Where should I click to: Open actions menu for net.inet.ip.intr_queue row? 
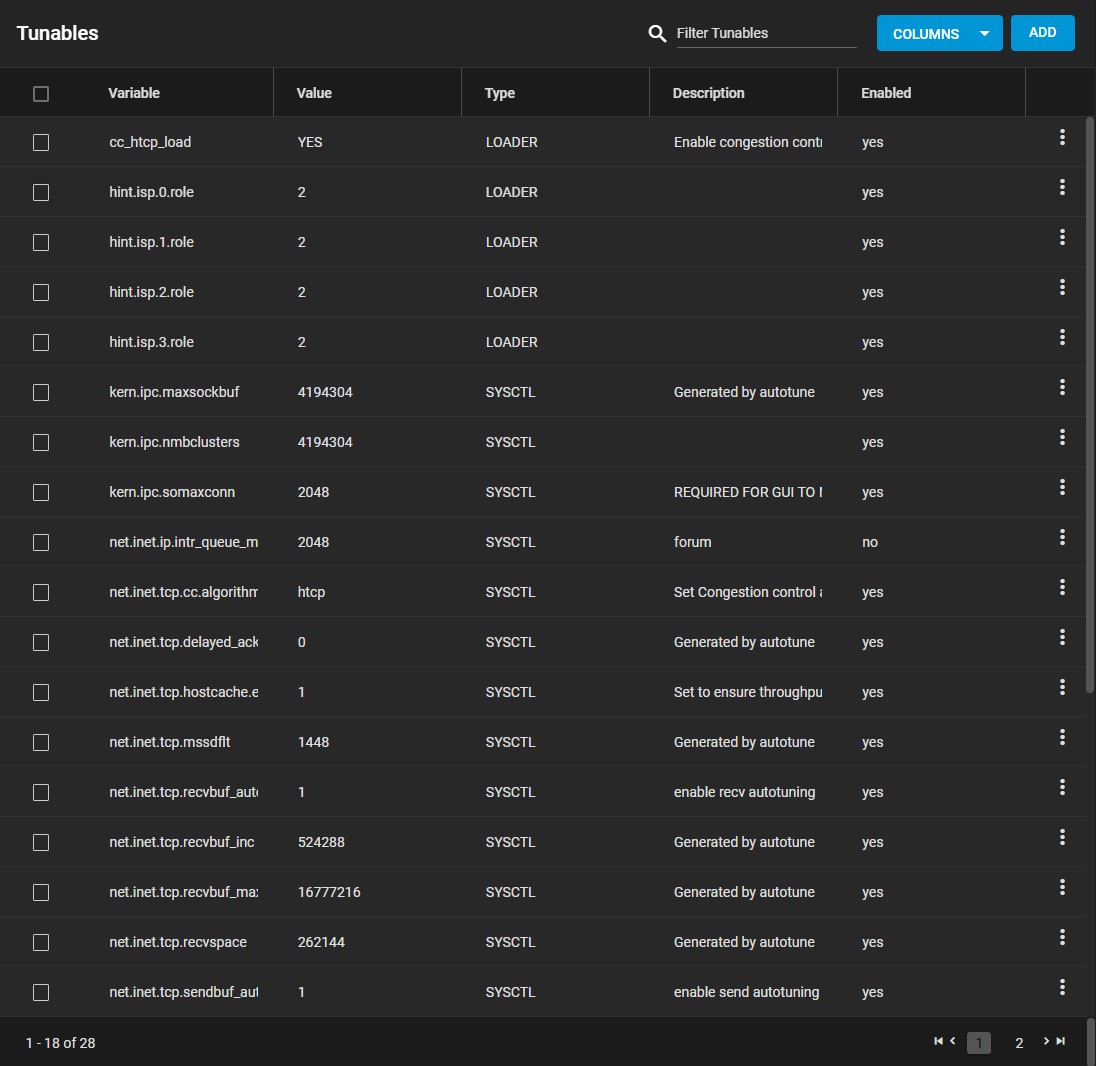(x=1062, y=537)
